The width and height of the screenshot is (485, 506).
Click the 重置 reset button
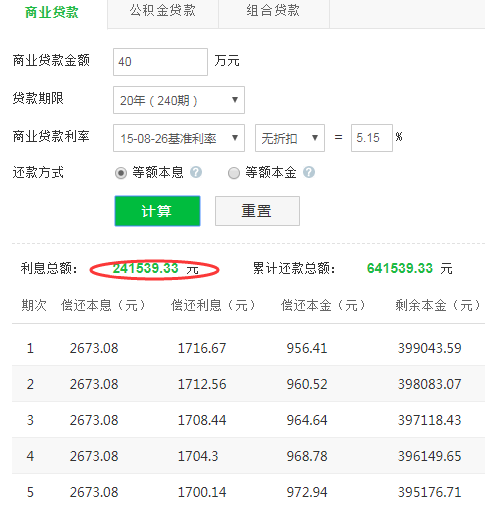tap(257, 211)
